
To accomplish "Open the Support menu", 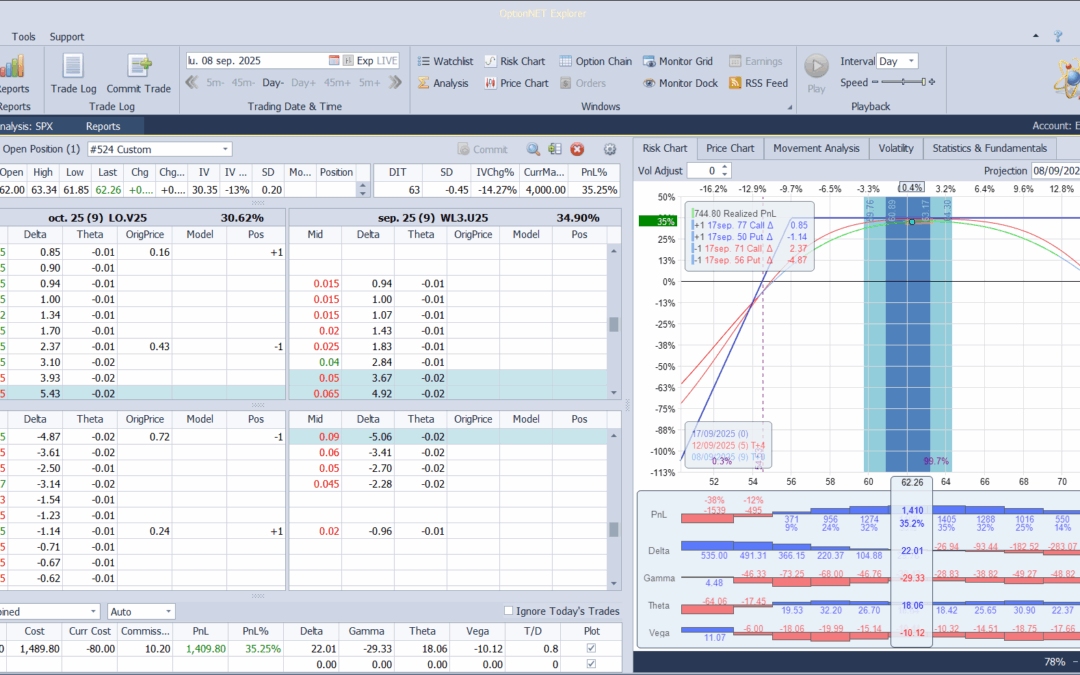I will coord(67,37).
